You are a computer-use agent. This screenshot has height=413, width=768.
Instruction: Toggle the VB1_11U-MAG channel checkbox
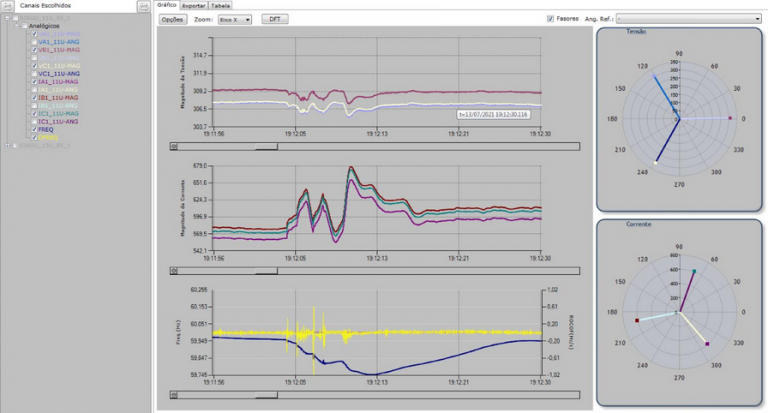35,49
